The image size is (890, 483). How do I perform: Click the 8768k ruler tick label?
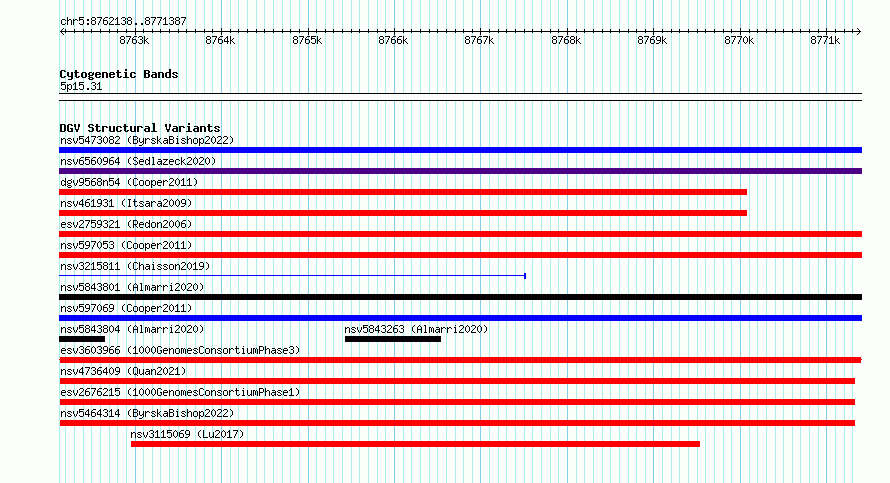point(566,41)
